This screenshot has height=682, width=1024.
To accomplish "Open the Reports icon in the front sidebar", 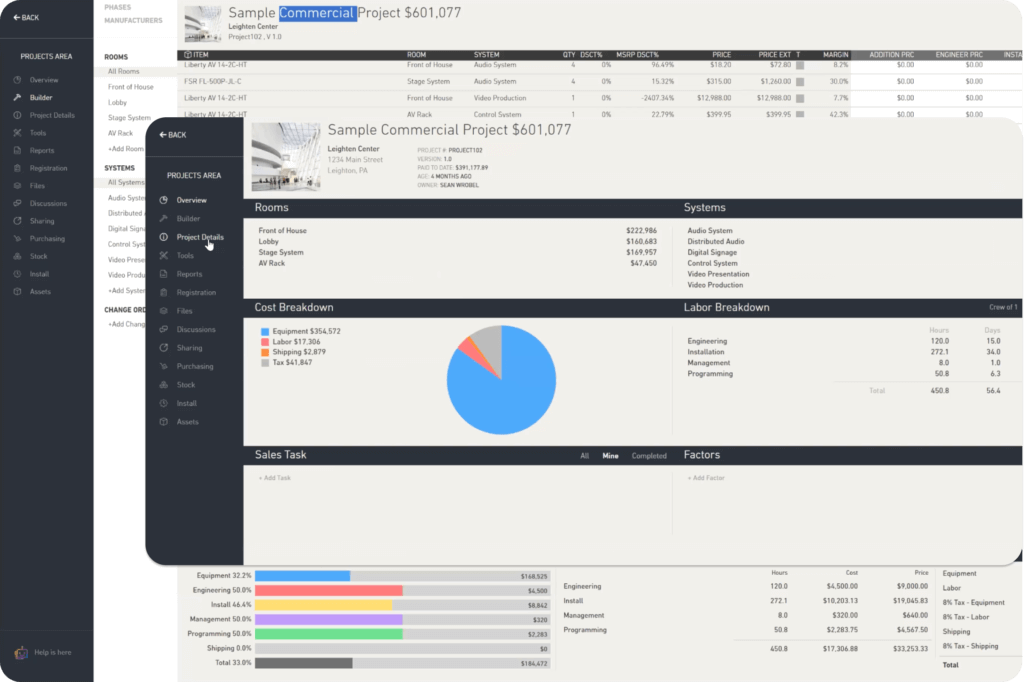I will [164, 274].
